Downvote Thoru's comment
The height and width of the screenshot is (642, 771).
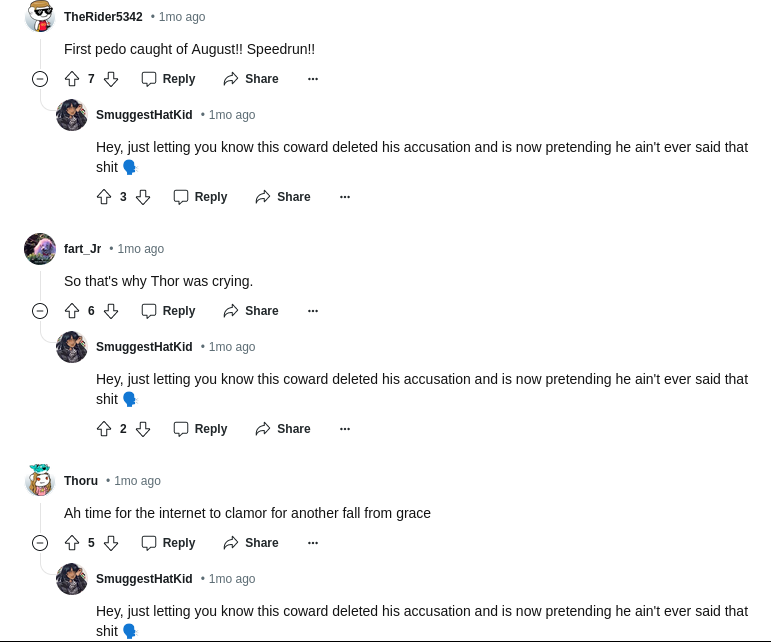tap(111, 543)
